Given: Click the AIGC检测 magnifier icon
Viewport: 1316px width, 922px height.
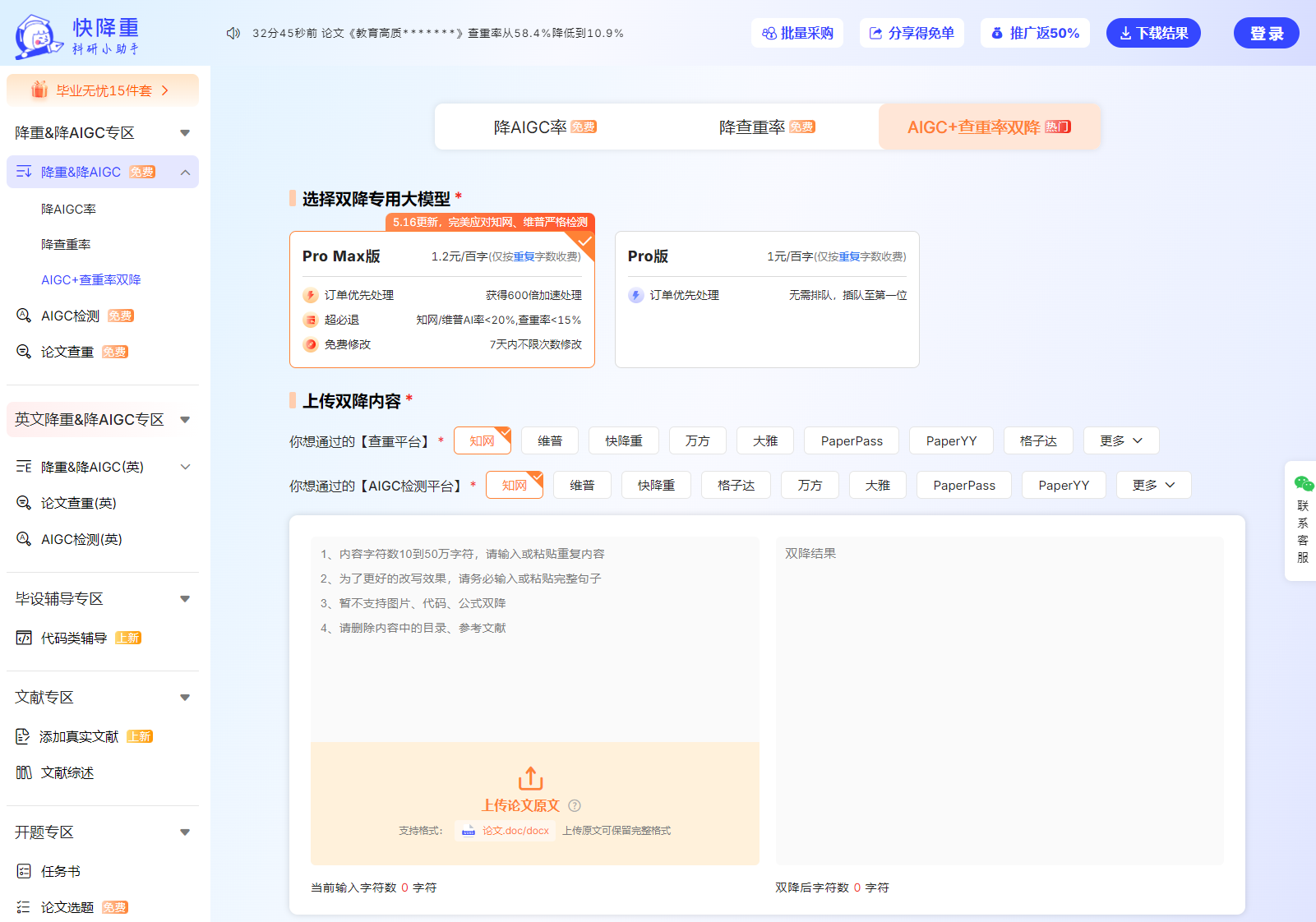Looking at the screenshot, I should click(24, 316).
